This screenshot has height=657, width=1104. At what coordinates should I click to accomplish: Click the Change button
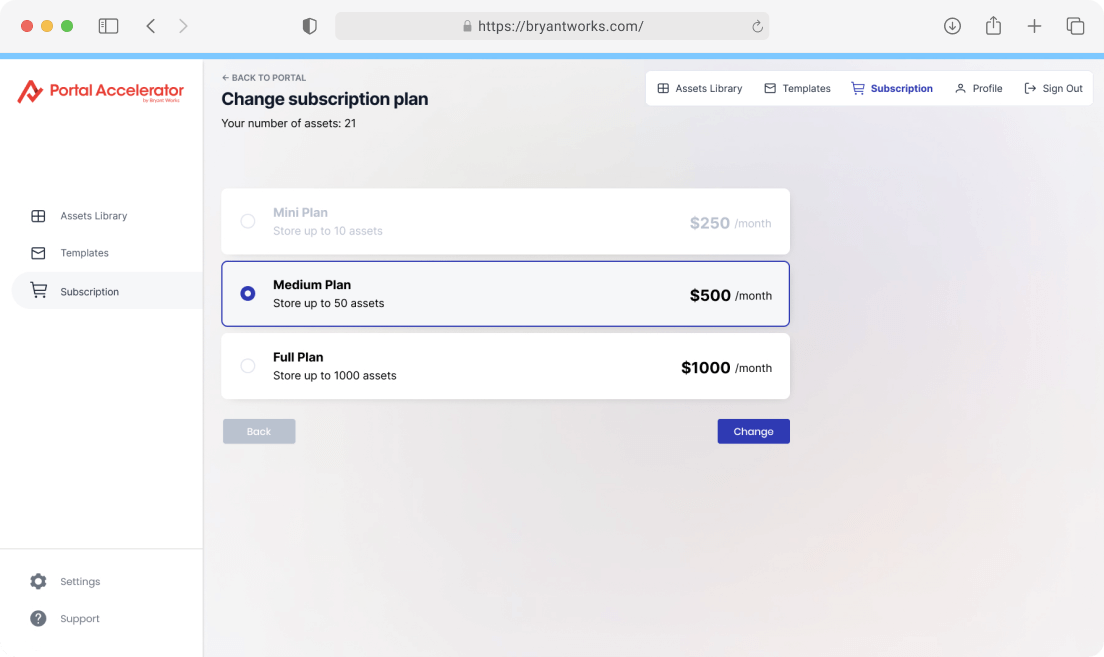point(753,431)
